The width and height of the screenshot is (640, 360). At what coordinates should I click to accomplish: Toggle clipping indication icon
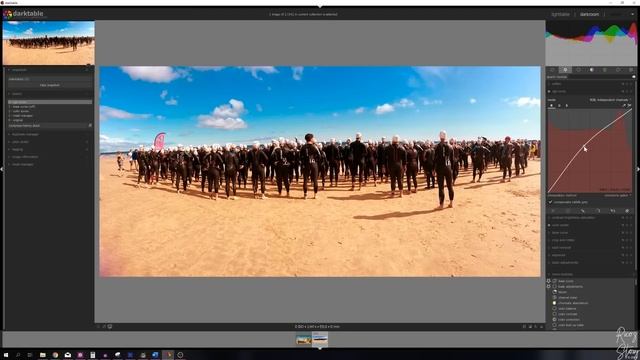(530, 327)
